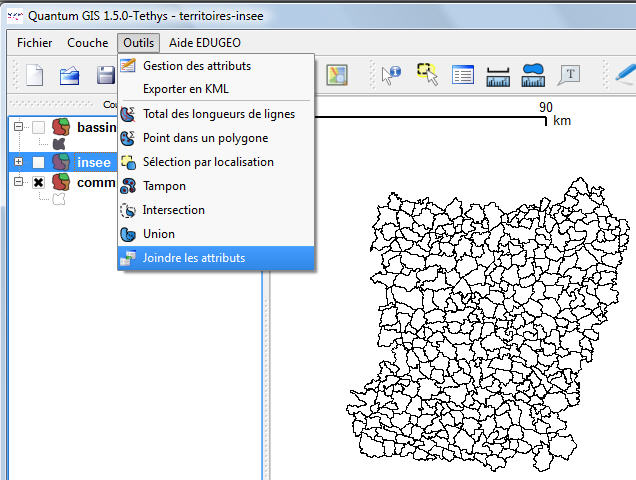Open the Aide EDUGEO menu
Screen dimensions: 636x480
(205, 43)
